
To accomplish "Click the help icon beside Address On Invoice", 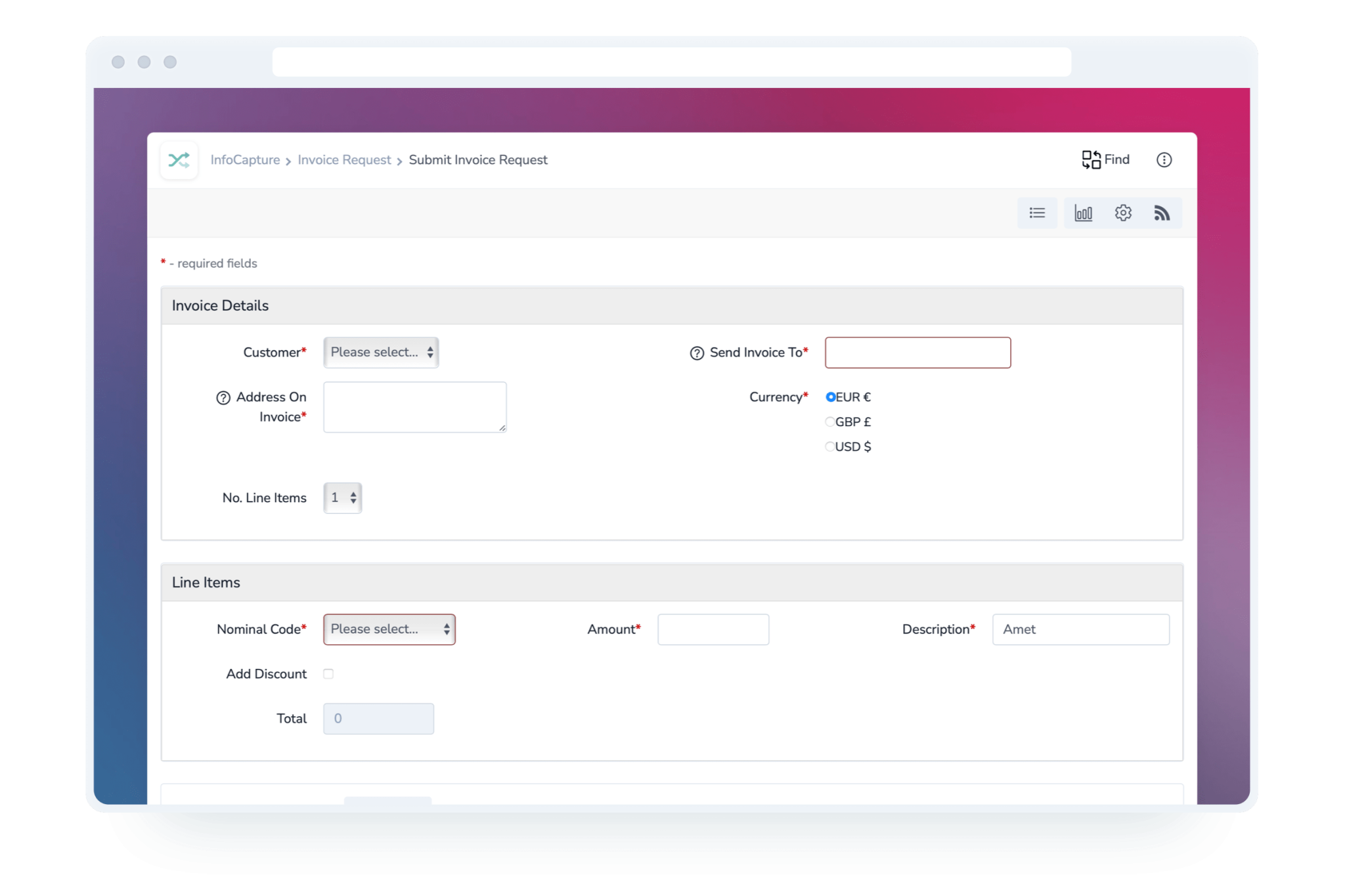I will pyautogui.click(x=224, y=397).
